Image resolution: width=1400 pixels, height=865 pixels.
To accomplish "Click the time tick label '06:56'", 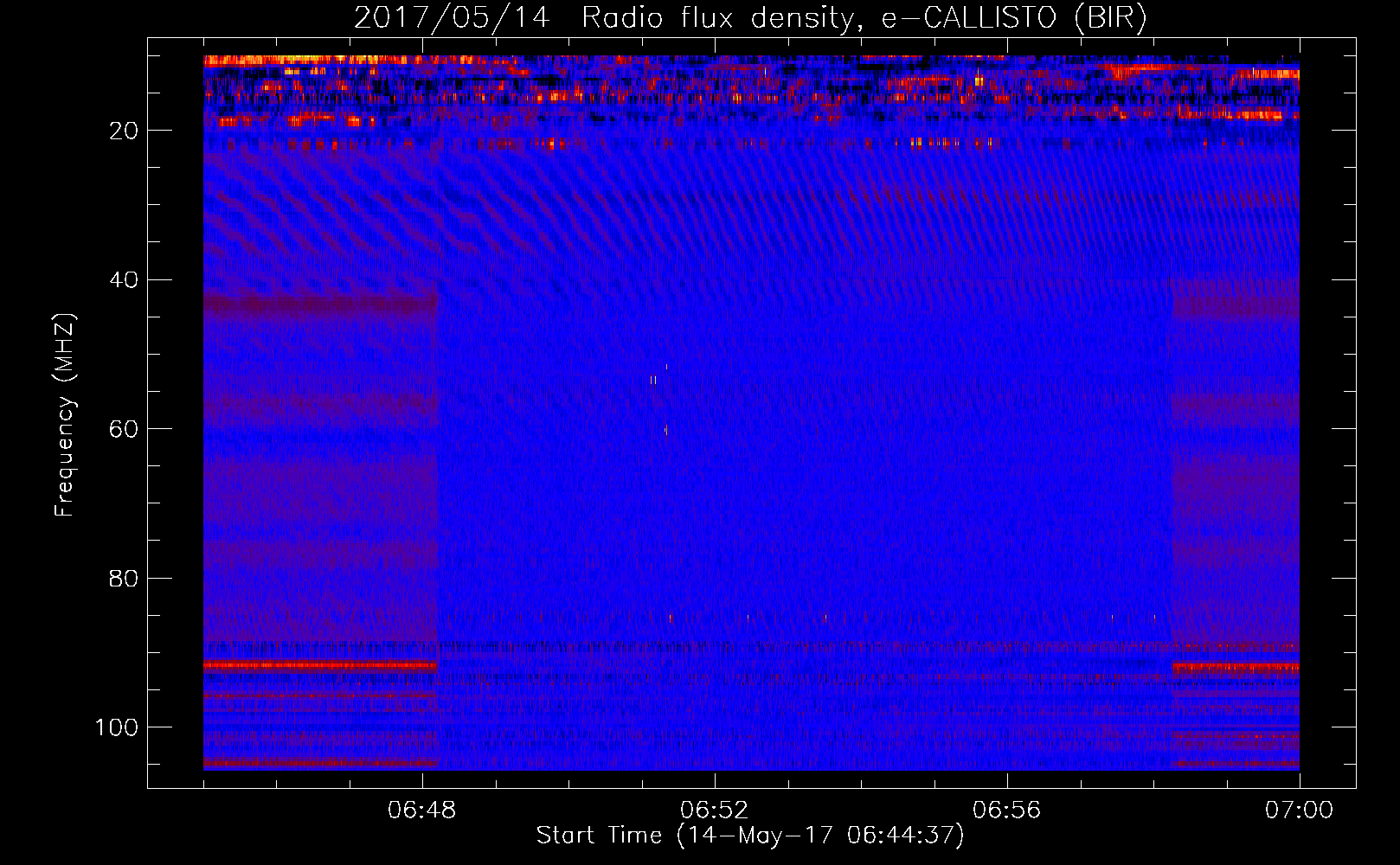I will (x=1007, y=811).
